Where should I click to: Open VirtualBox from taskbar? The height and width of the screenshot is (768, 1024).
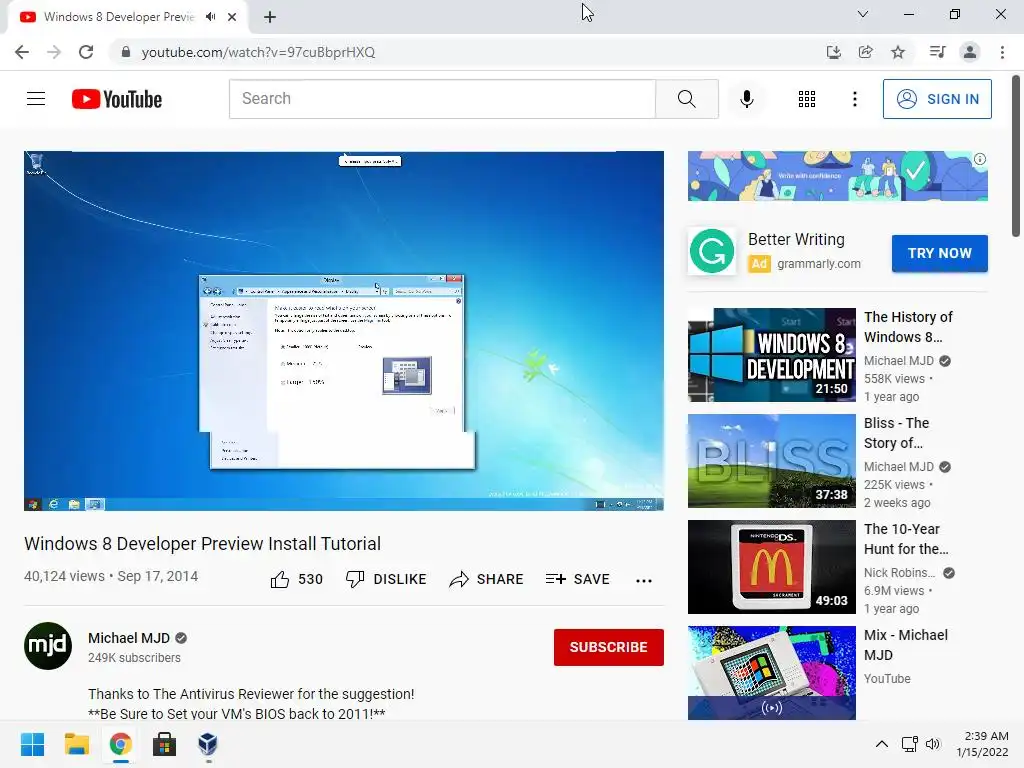tap(208, 744)
